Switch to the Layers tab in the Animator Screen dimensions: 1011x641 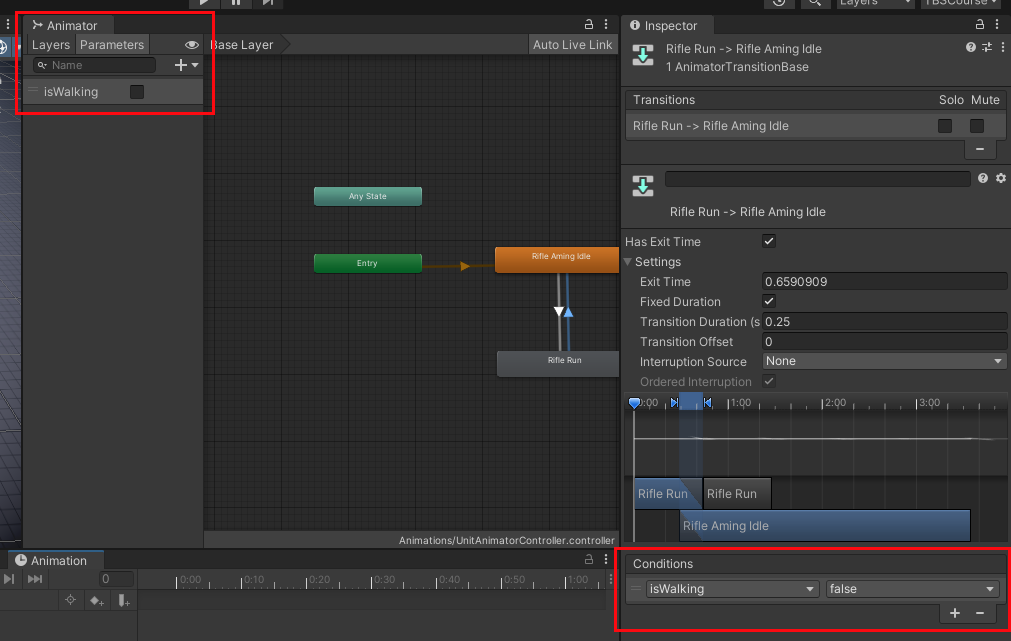[x=50, y=44]
